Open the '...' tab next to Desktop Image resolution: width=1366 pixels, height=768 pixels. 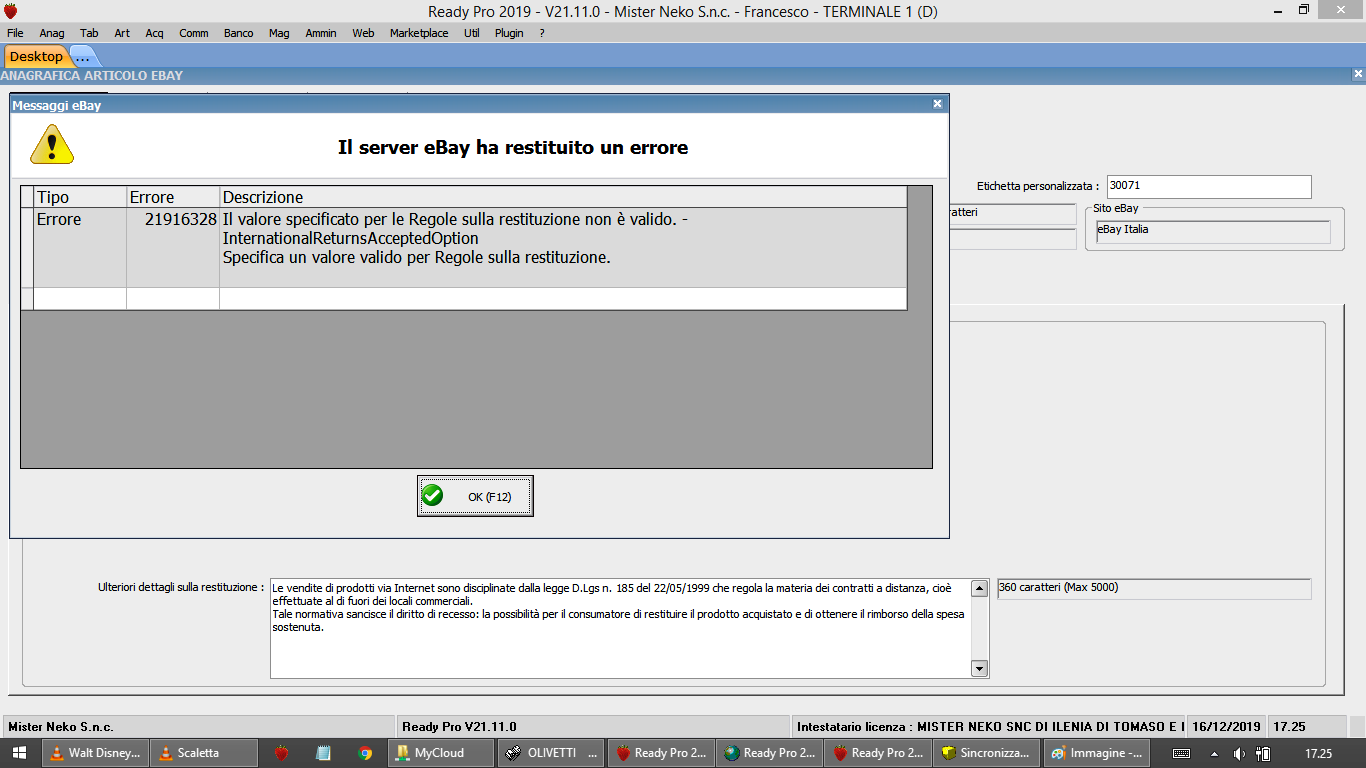pyautogui.click(x=84, y=56)
